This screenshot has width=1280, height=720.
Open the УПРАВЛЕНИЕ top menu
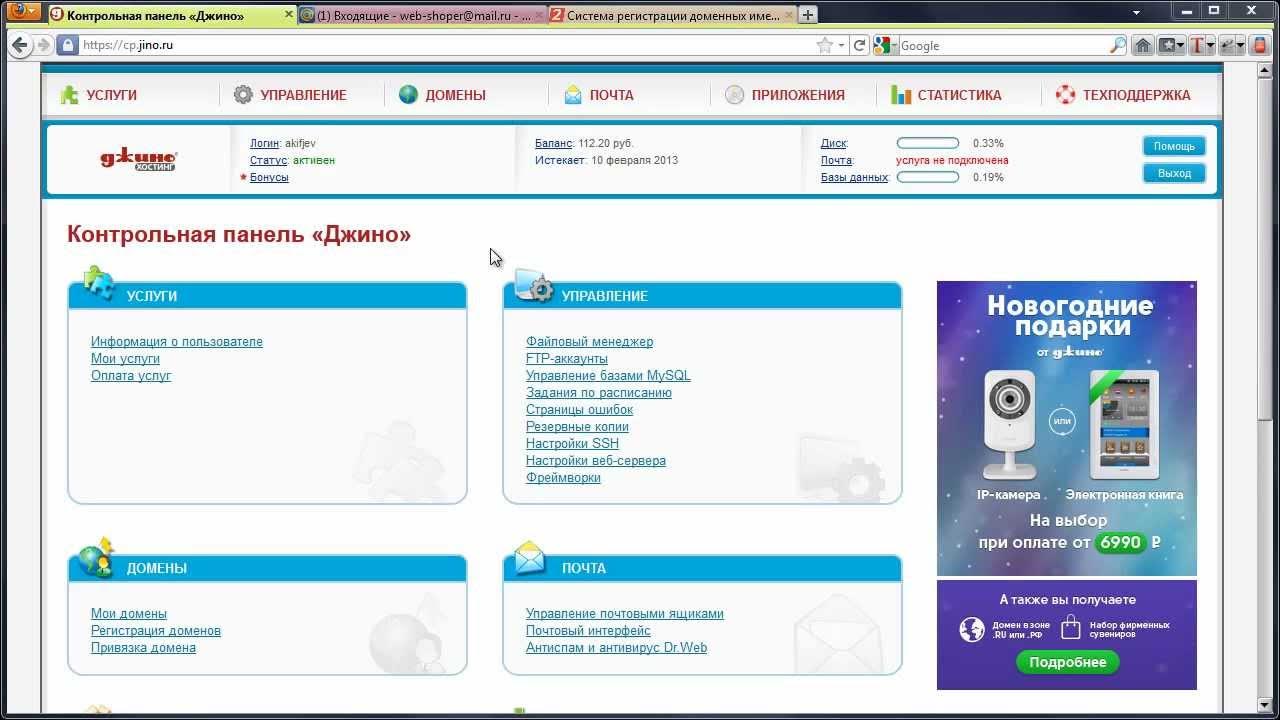pos(303,95)
